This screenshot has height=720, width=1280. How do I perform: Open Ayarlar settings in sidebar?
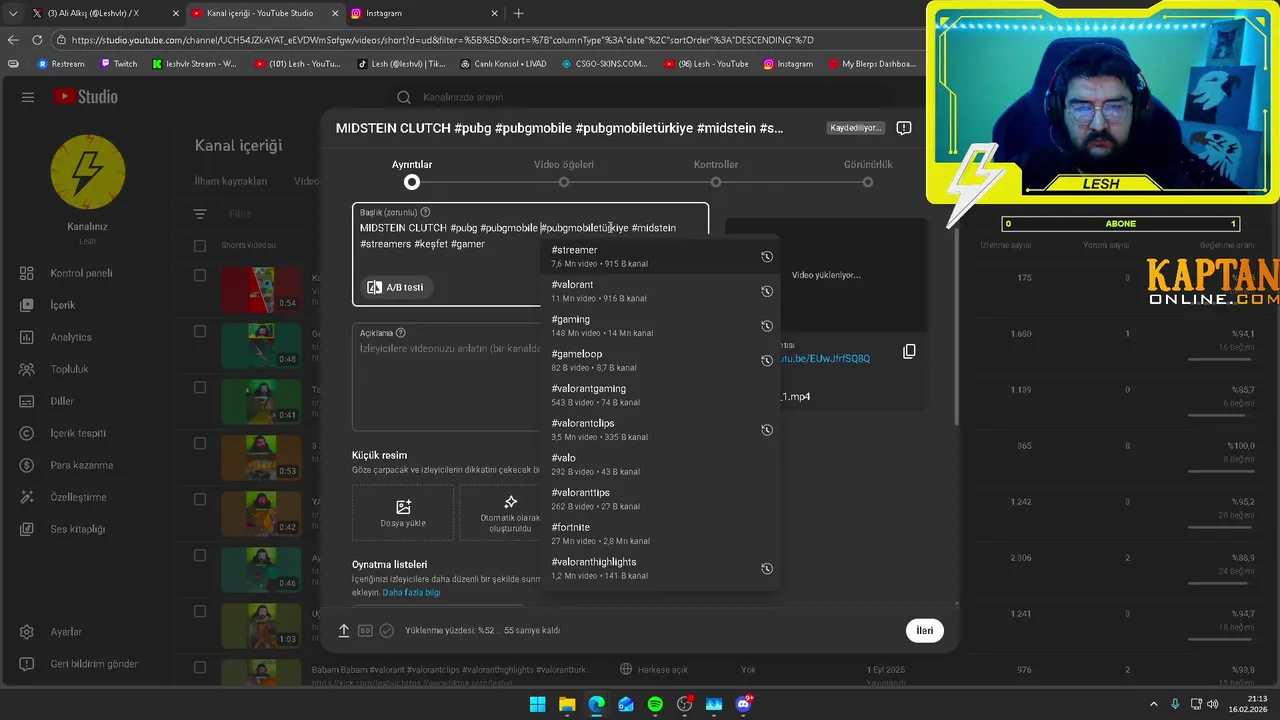66,632
